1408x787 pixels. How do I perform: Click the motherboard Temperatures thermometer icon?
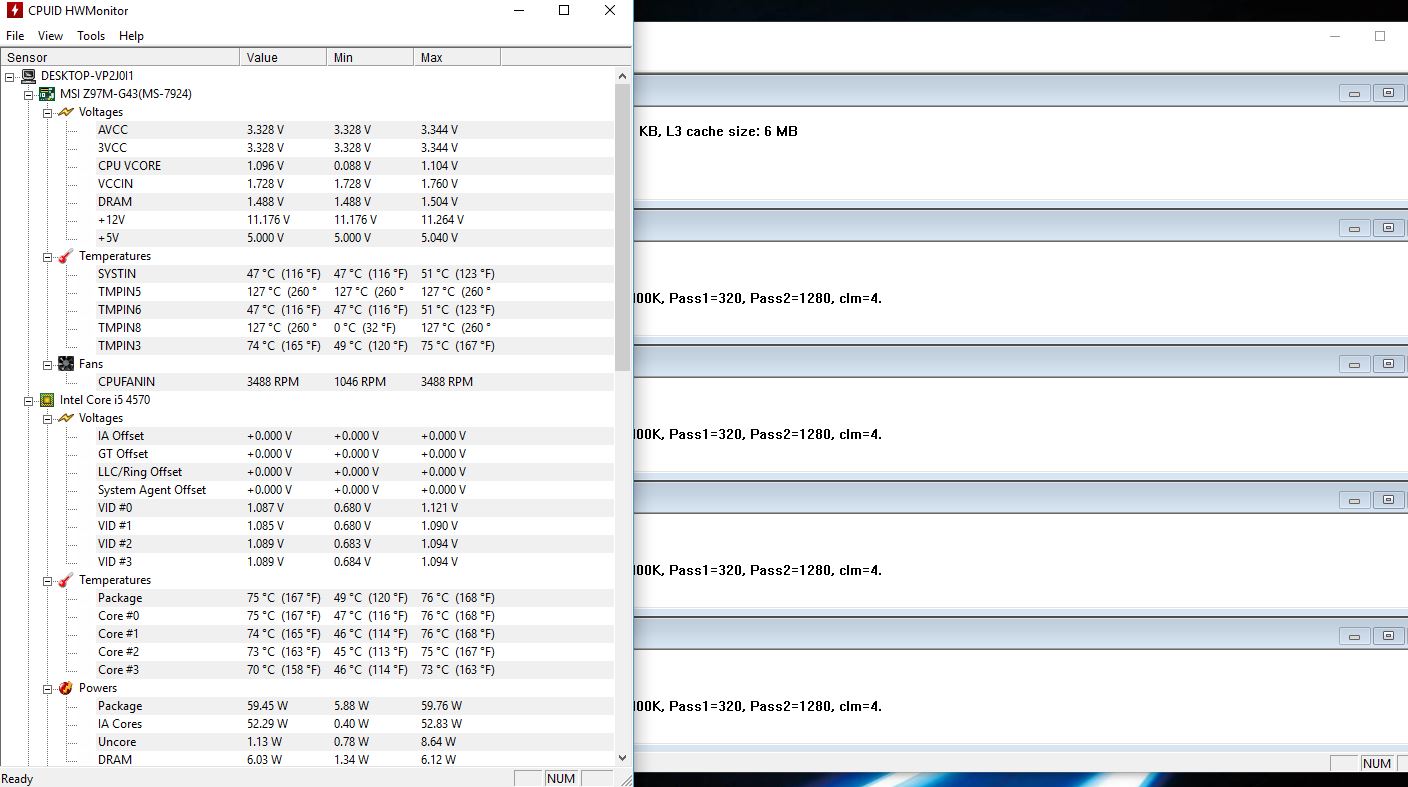(66, 256)
